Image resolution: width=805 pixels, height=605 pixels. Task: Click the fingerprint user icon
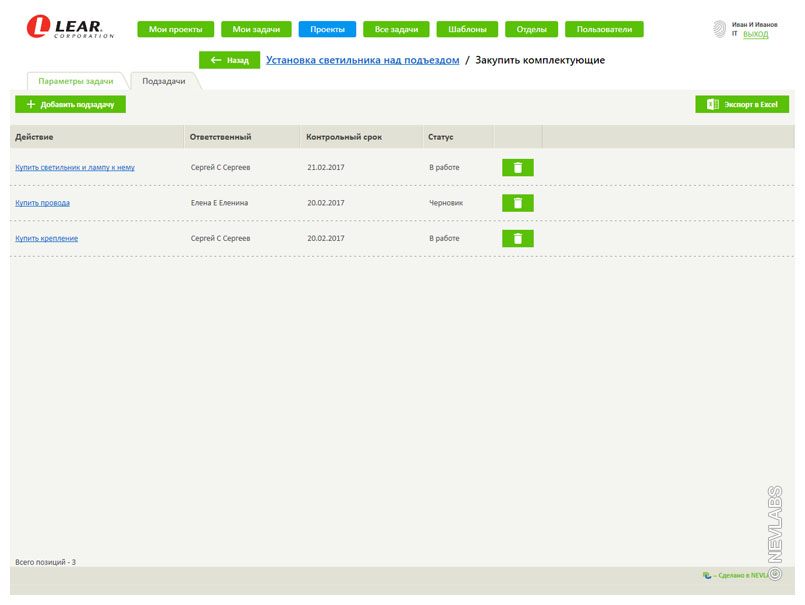pos(719,30)
